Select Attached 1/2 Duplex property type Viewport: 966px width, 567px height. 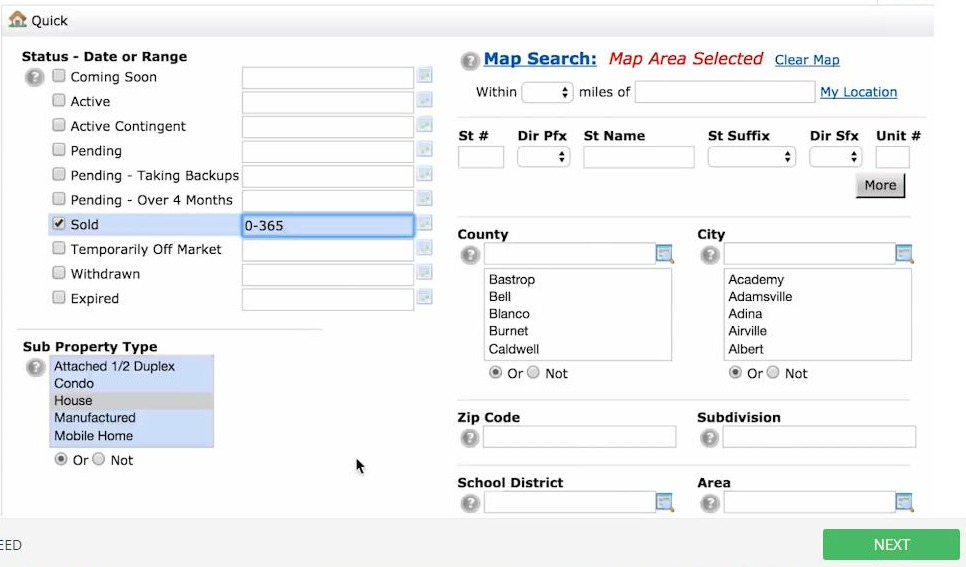point(131,366)
